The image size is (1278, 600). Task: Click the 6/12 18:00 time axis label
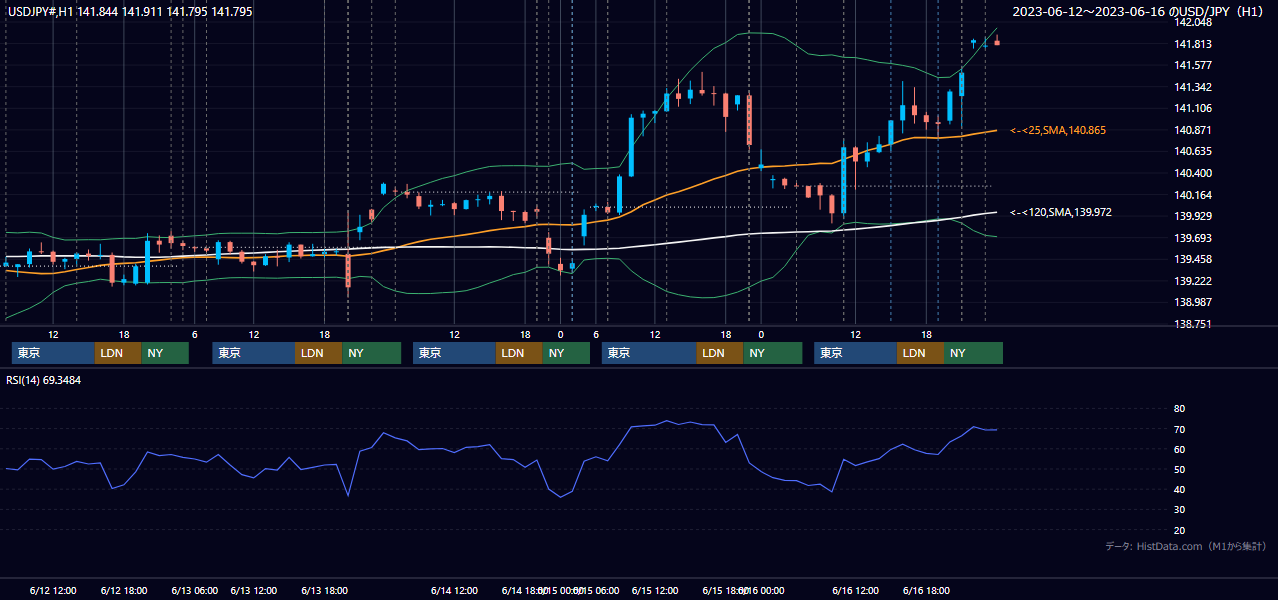(124, 590)
